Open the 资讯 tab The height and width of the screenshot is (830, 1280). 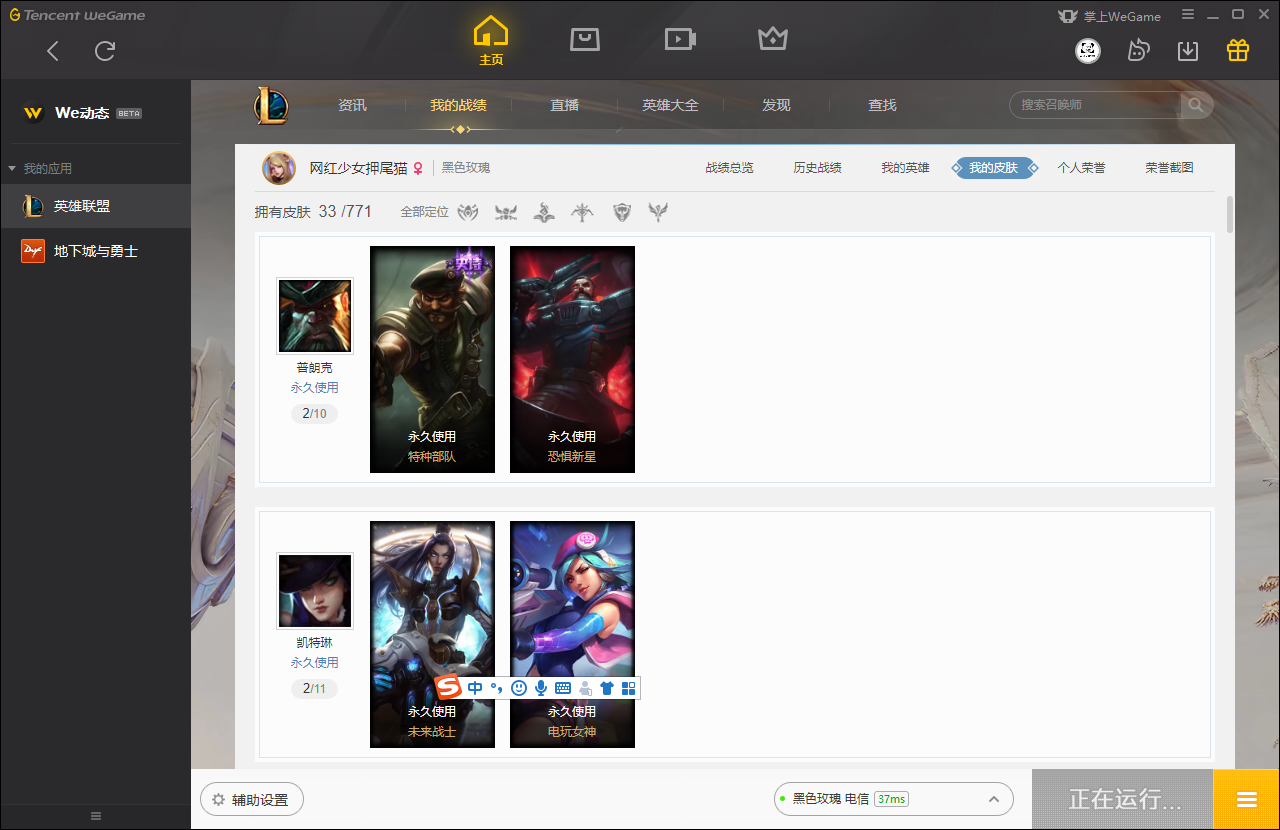(x=352, y=105)
